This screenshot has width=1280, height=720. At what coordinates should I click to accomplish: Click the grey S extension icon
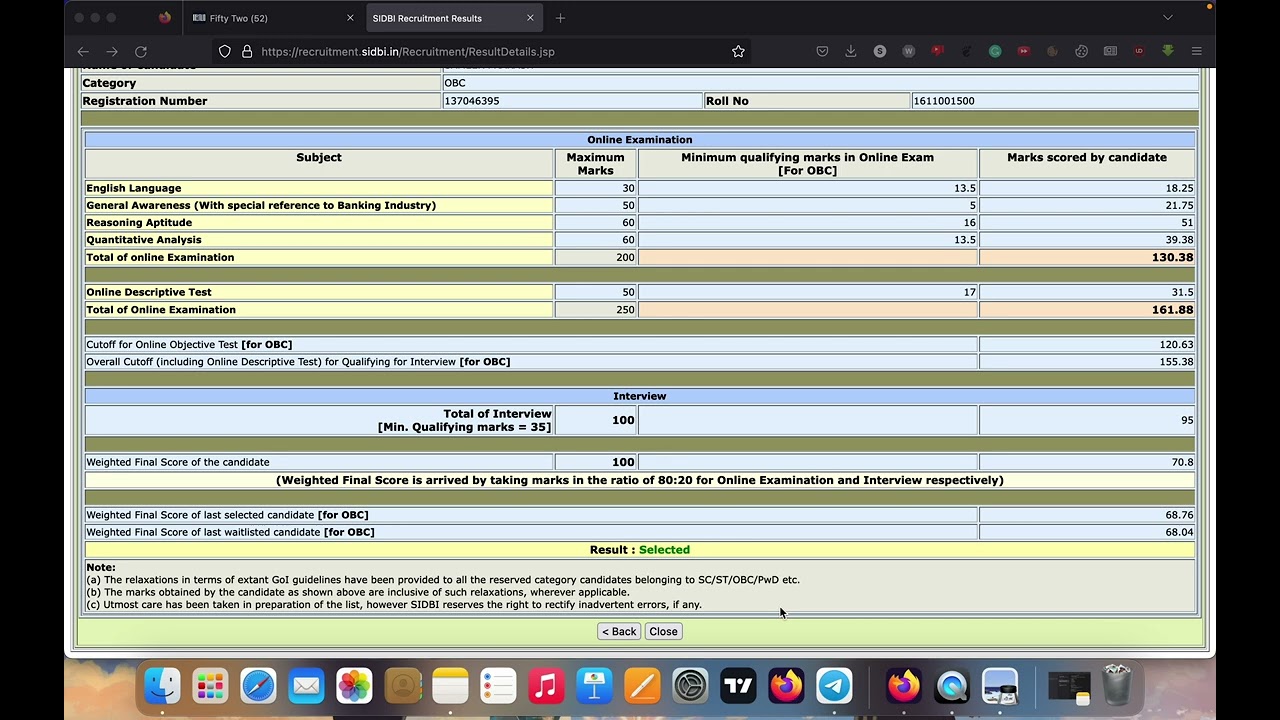(880, 51)
